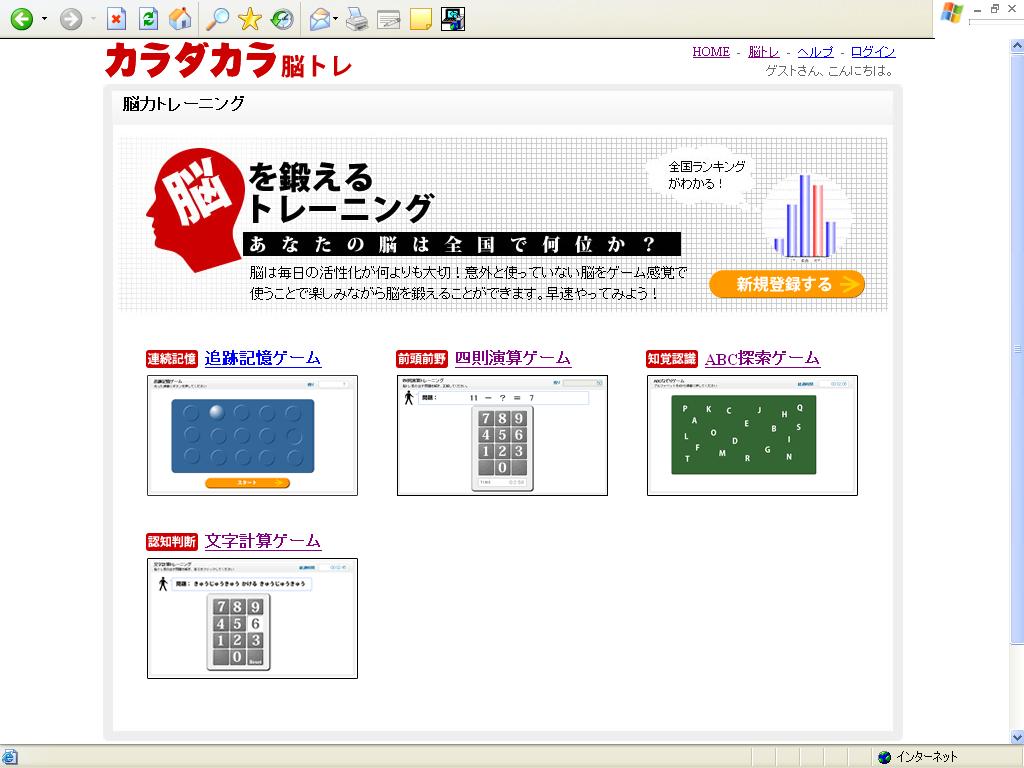This screenshot has width=1024, height=768.
Task: Click the Edit page icon in the toolbar
Action: coord(388,20)
